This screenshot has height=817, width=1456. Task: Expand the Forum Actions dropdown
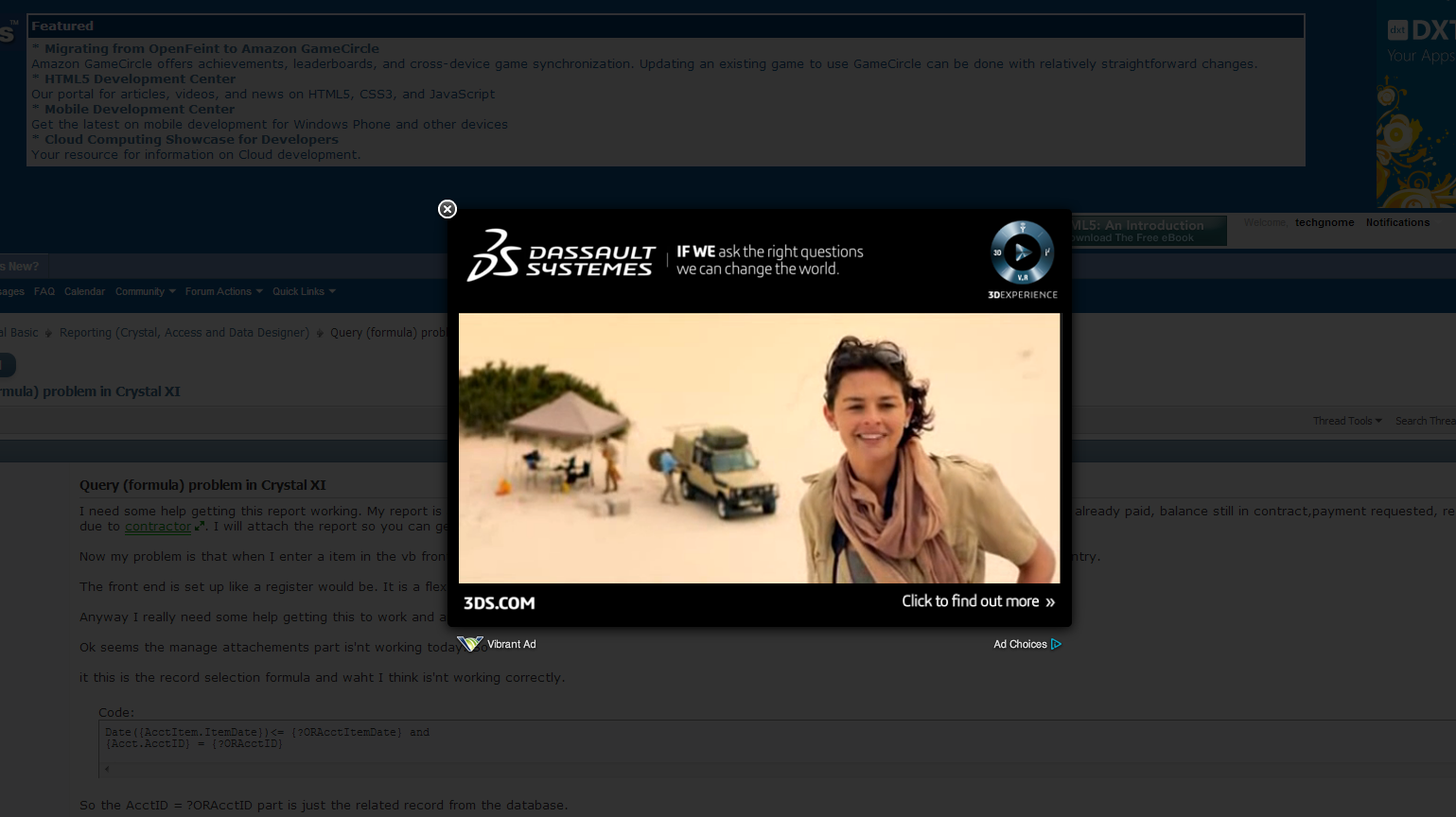pos(223,291)
